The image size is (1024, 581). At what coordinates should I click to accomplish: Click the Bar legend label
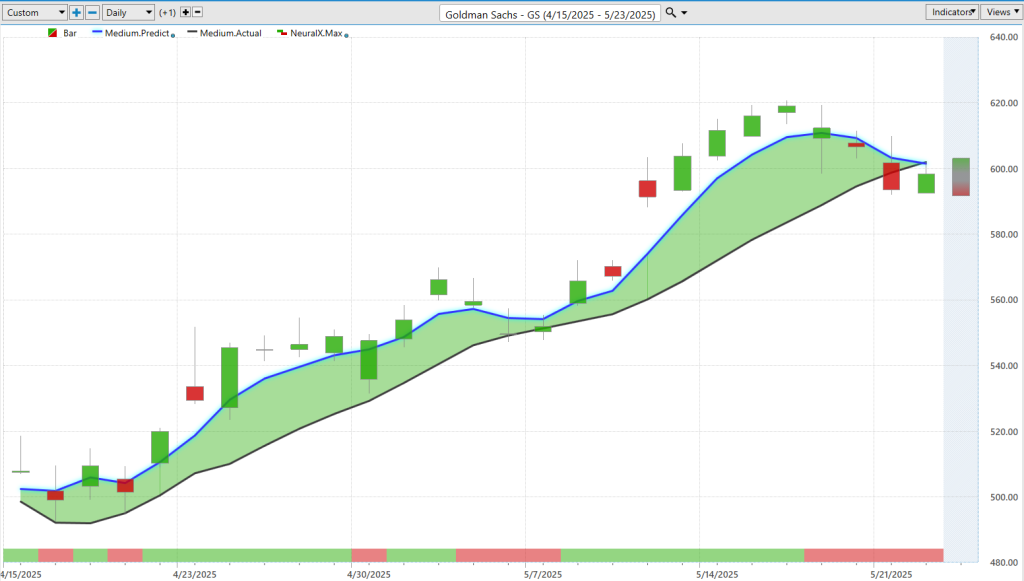(x=70, y=33)
